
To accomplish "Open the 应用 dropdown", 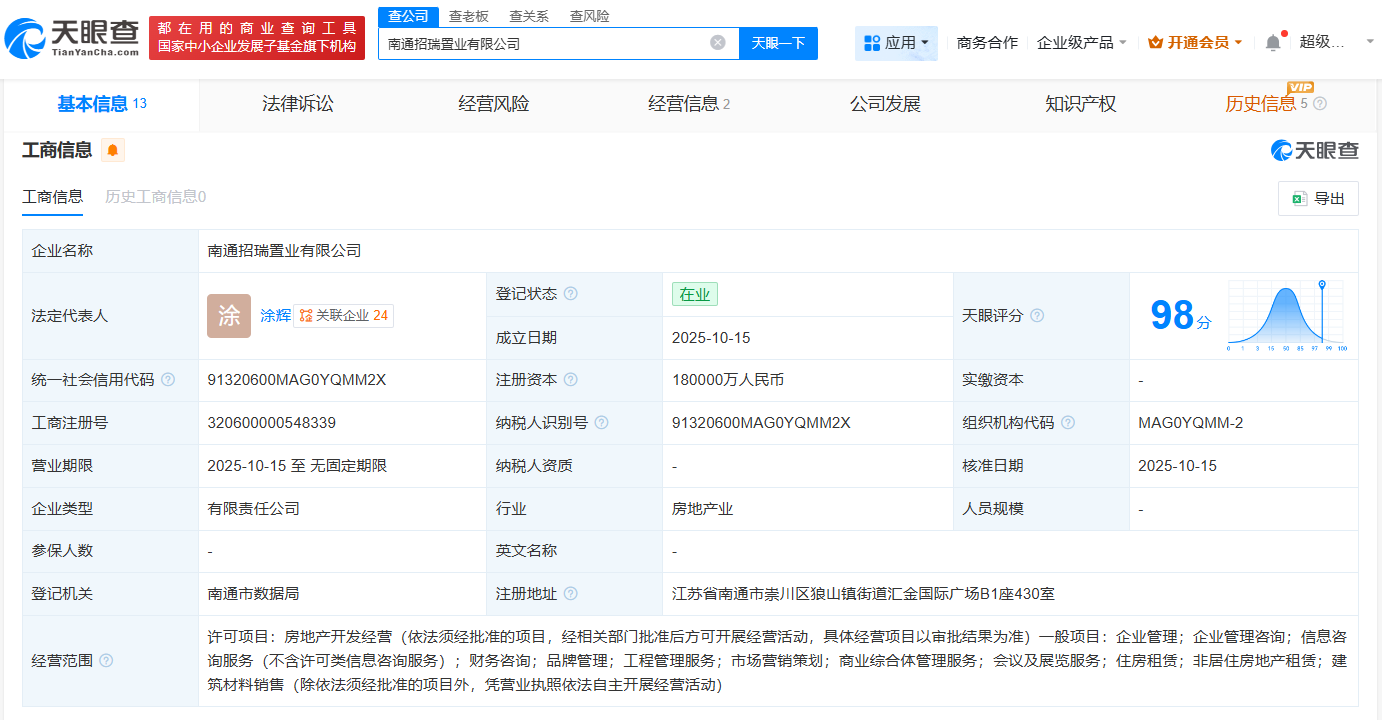I will pyautogui.click(x=895, y=42).
